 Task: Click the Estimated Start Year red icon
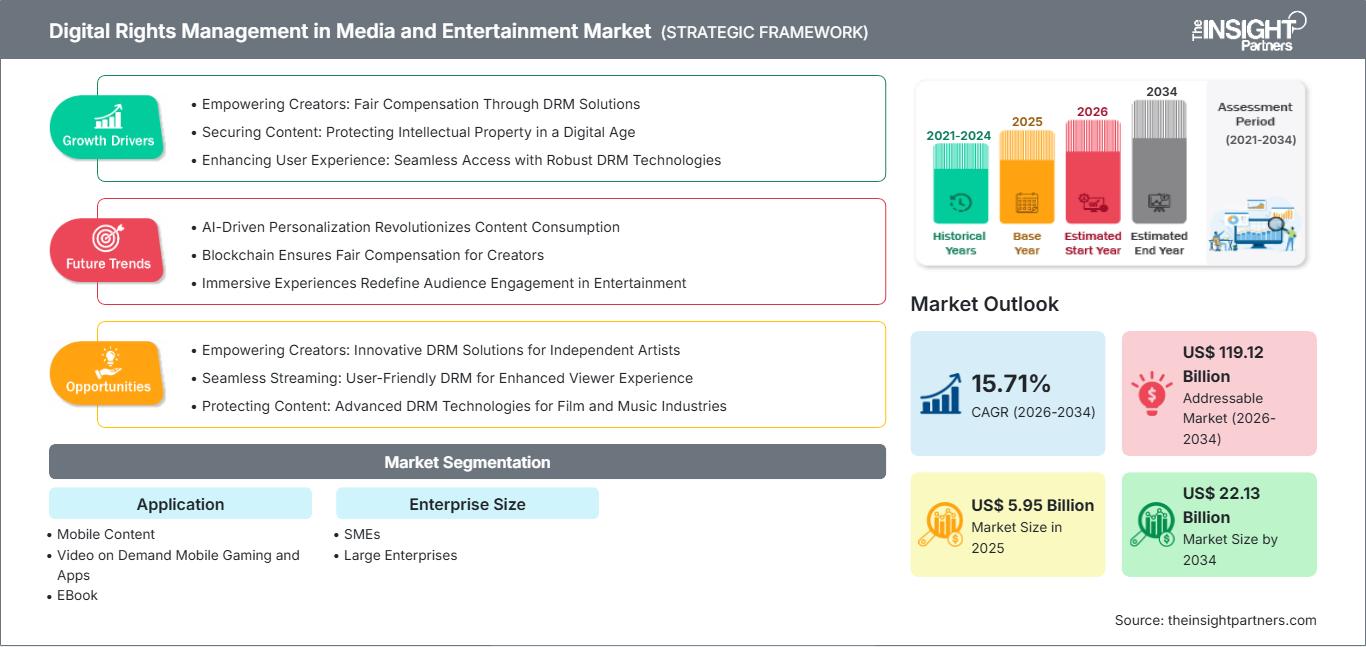(1092, 203)
